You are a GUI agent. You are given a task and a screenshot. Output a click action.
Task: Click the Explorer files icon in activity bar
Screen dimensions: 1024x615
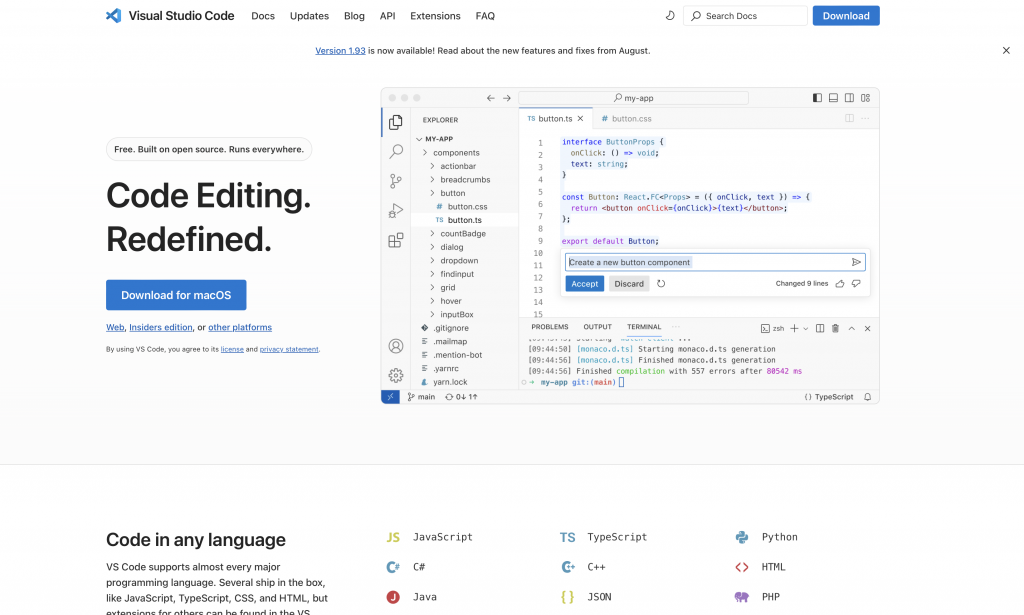(396, 122)
